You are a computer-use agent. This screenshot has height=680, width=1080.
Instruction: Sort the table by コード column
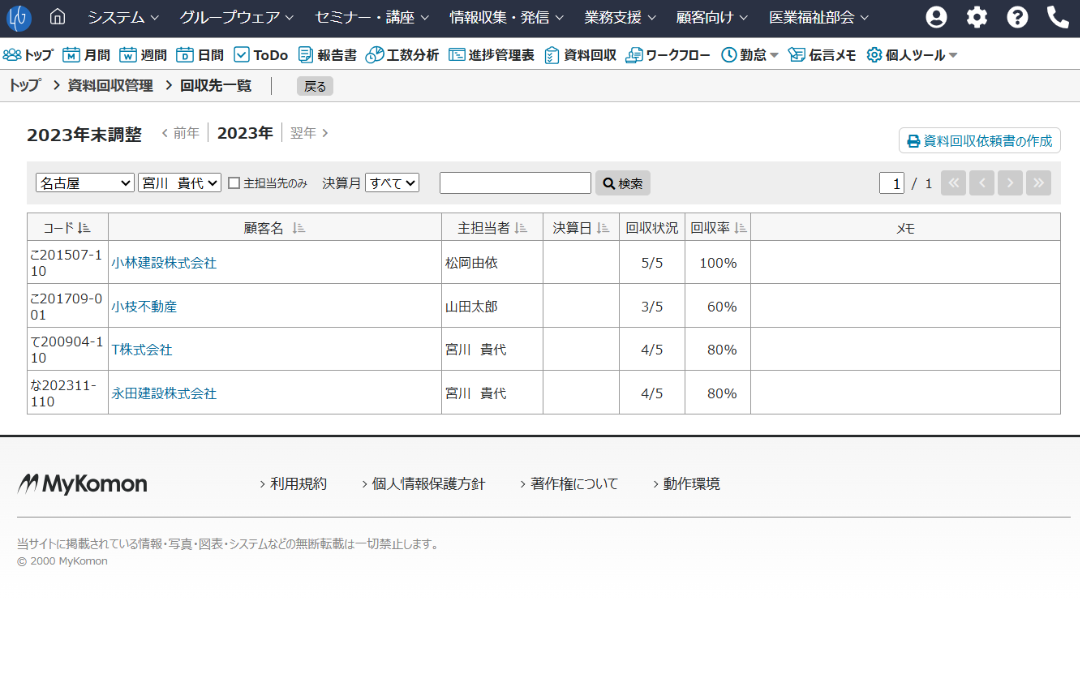(x=84, y=228)
